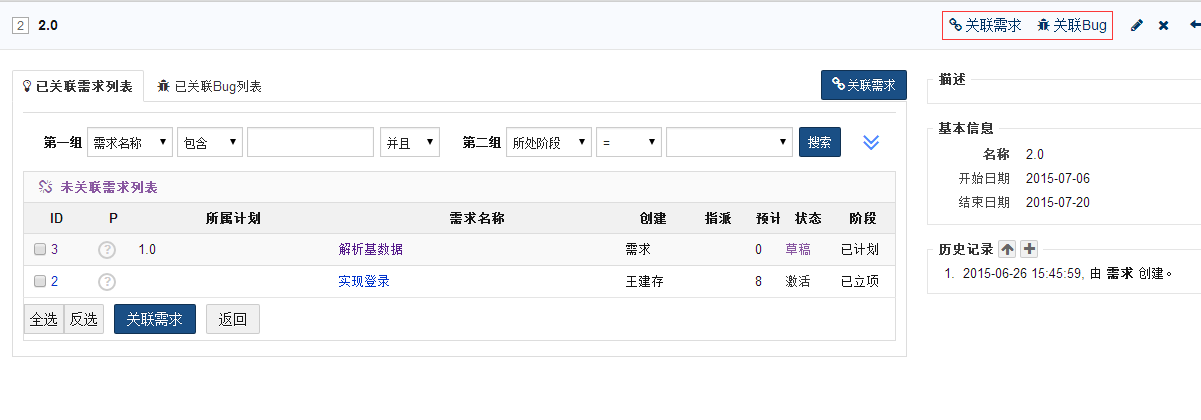Click the pencil edit plan icon
This screenshot has width=1201, height=420.
tap(1137, 26)
